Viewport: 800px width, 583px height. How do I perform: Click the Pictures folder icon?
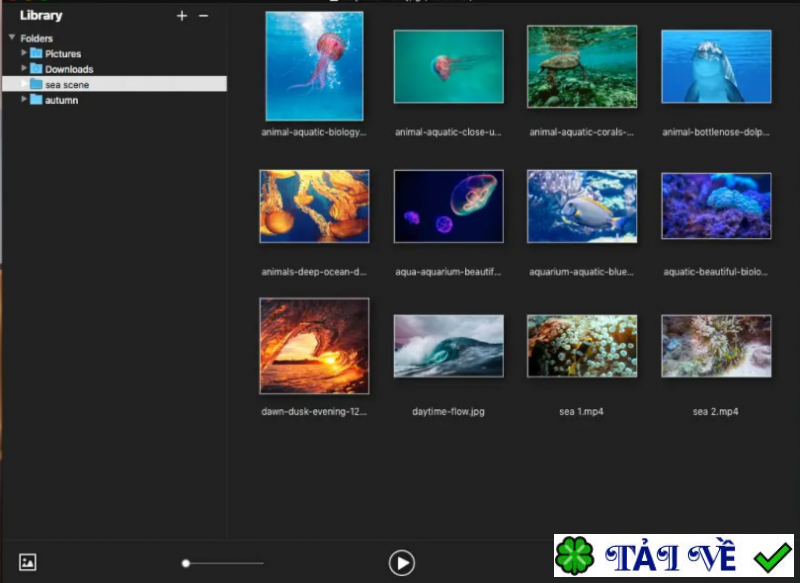point(36,53)
